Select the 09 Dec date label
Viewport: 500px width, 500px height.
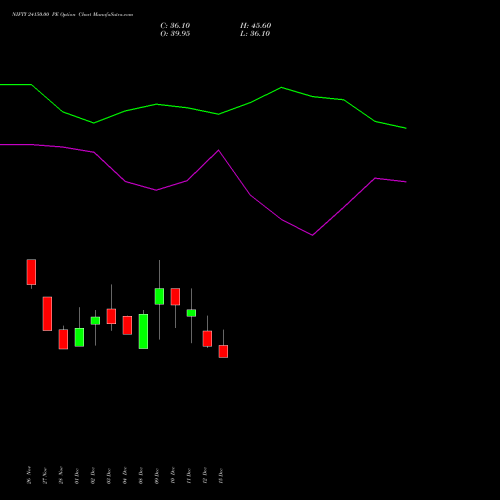coord(157,476)
